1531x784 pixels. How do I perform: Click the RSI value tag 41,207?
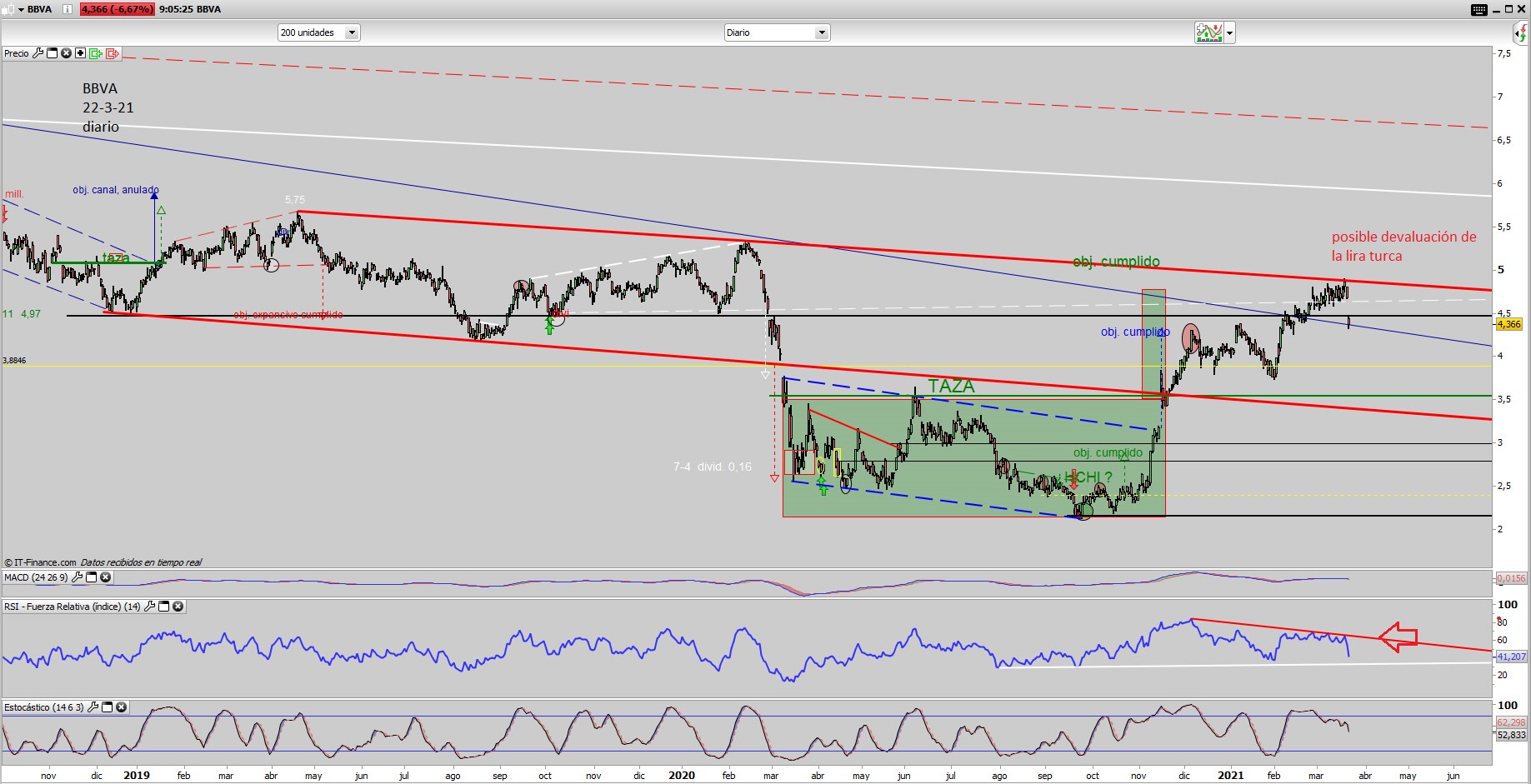1511,657
